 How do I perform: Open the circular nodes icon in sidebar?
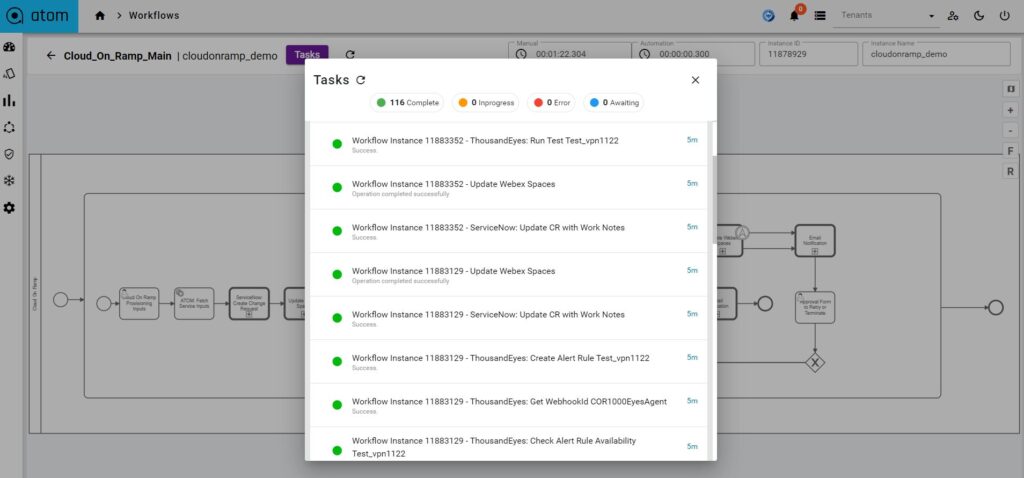pos(9,127)
